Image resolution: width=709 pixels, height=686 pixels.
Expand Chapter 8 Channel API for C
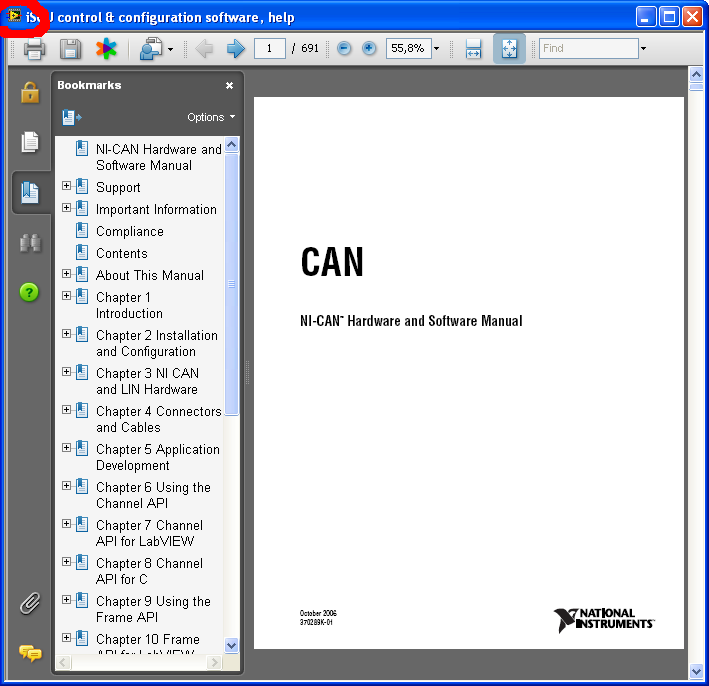click(x=66, y=562)
